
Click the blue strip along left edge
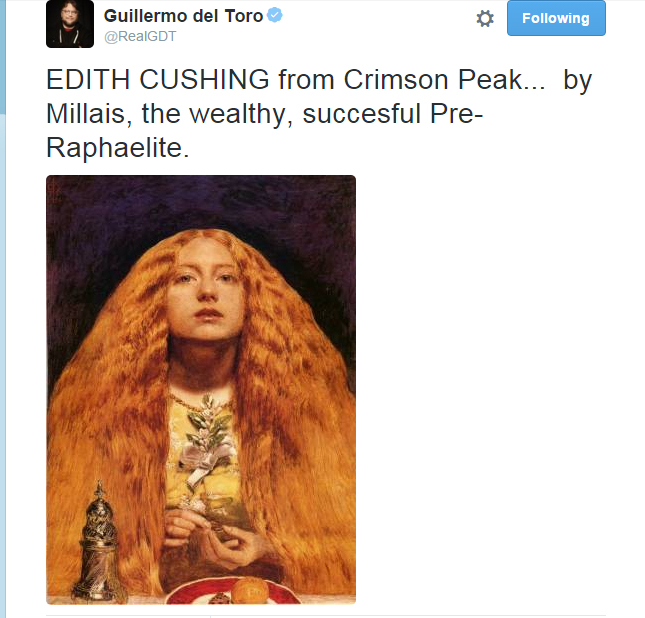(x=3, y=58)
